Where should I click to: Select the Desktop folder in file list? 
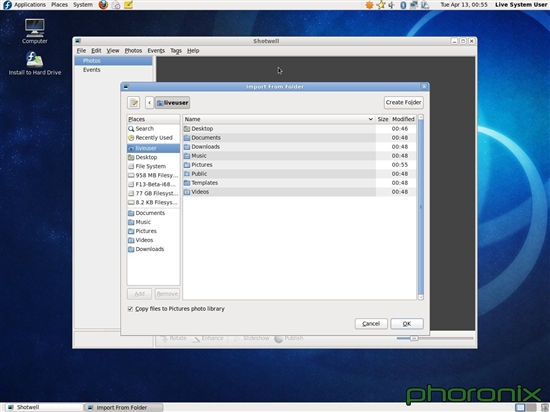(300, 129)
